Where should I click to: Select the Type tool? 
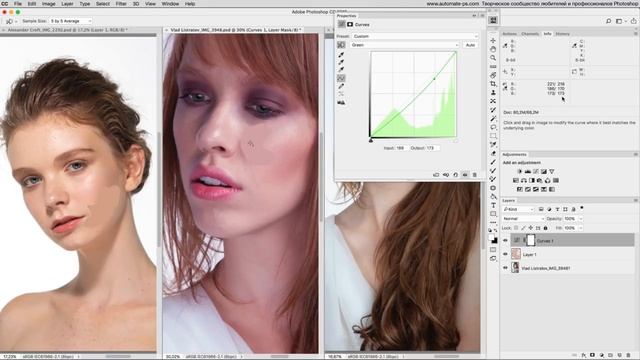coord(493,205)
